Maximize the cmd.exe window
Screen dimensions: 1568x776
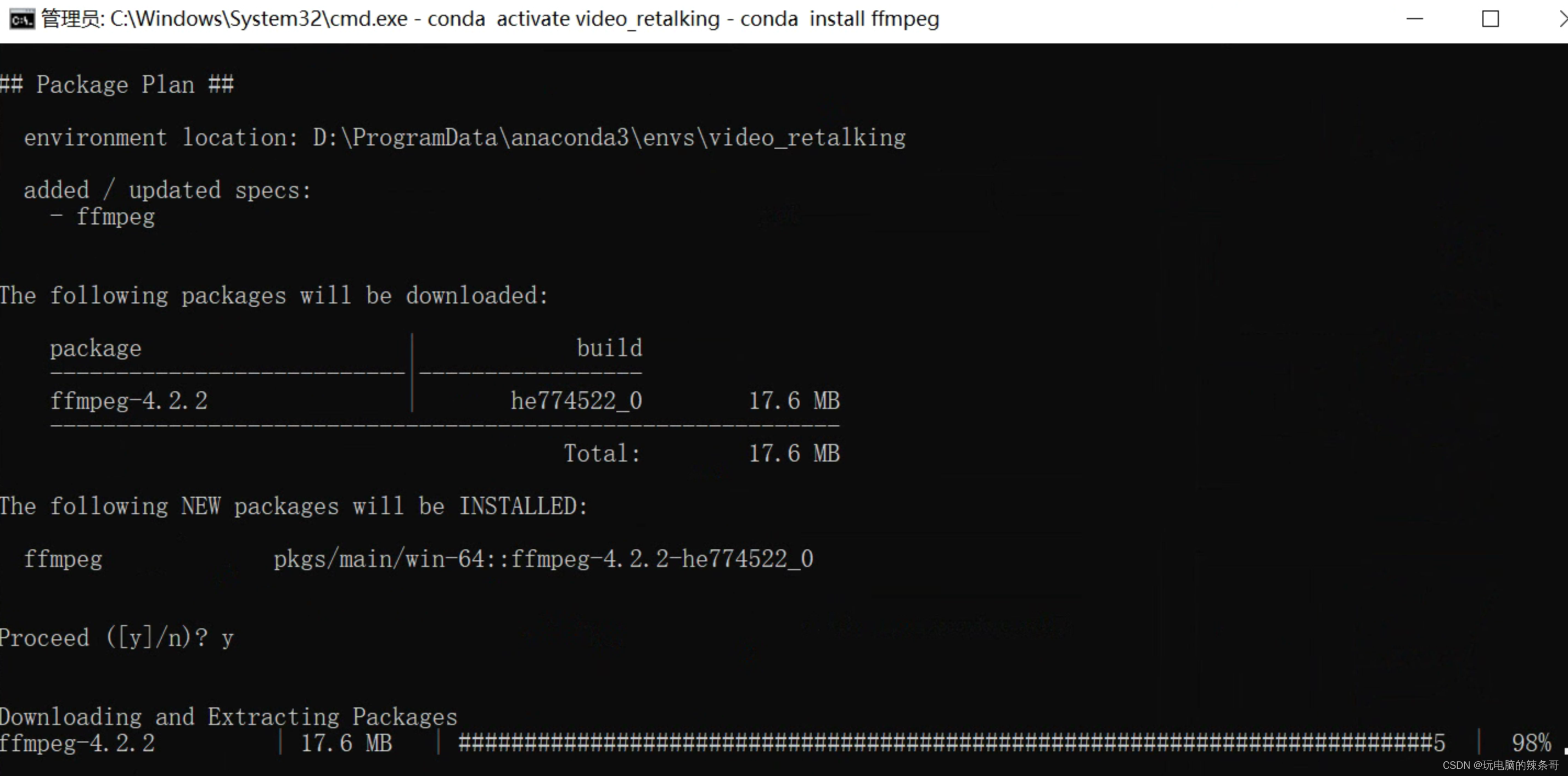pos(1490,19)
